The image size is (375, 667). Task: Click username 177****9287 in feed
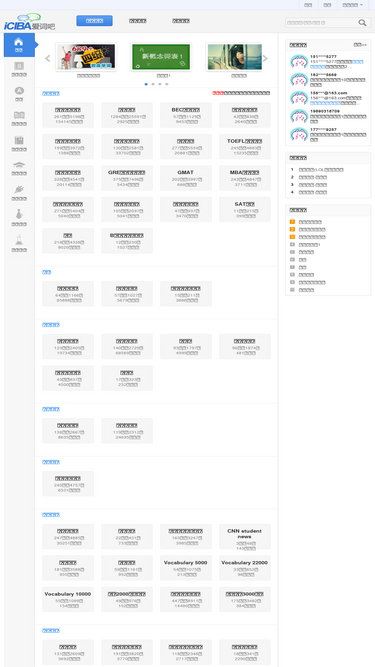tap(323, 129)
